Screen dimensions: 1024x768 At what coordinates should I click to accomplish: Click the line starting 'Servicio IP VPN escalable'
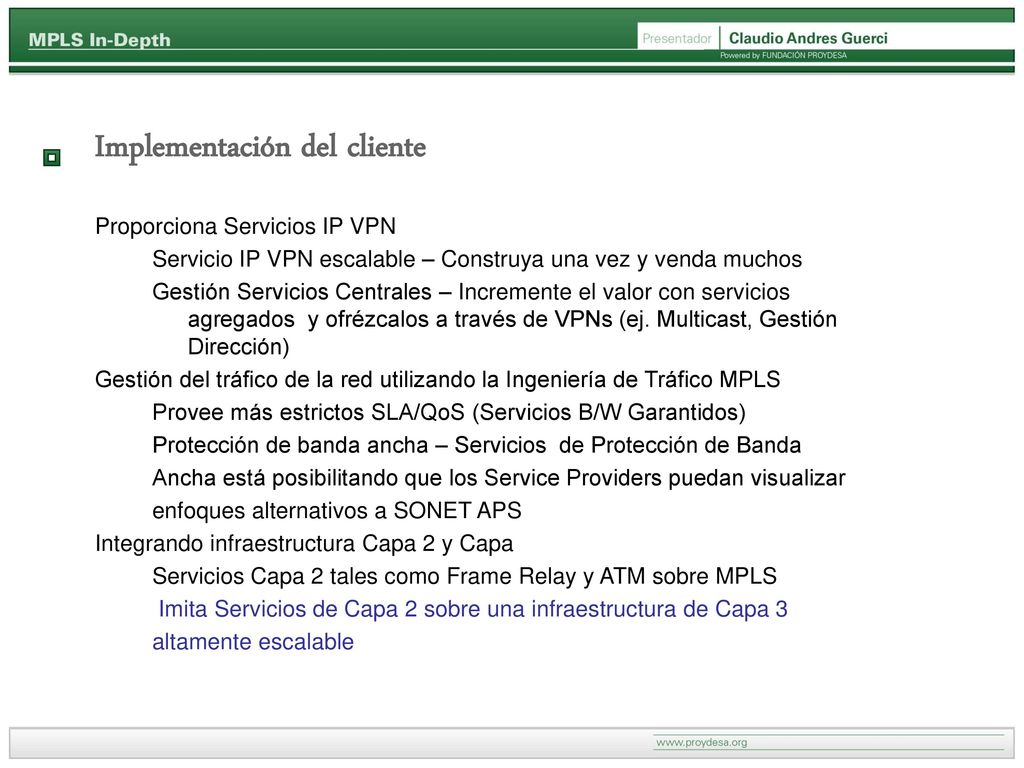pos(477,259)
